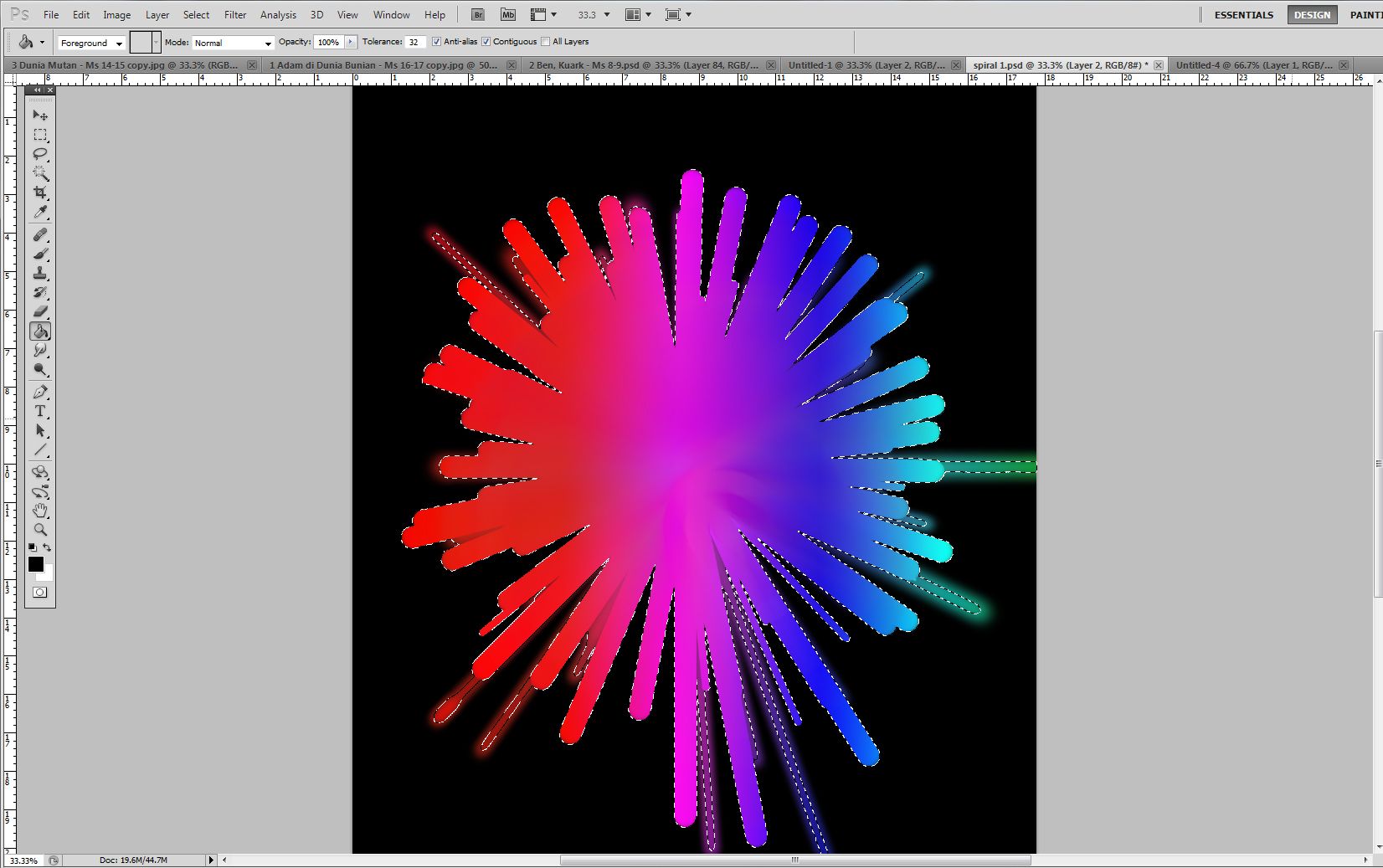Switch to Untitled-4 document tab
The width and height of the screenshot is (1383, 868).
[1262, 64]
